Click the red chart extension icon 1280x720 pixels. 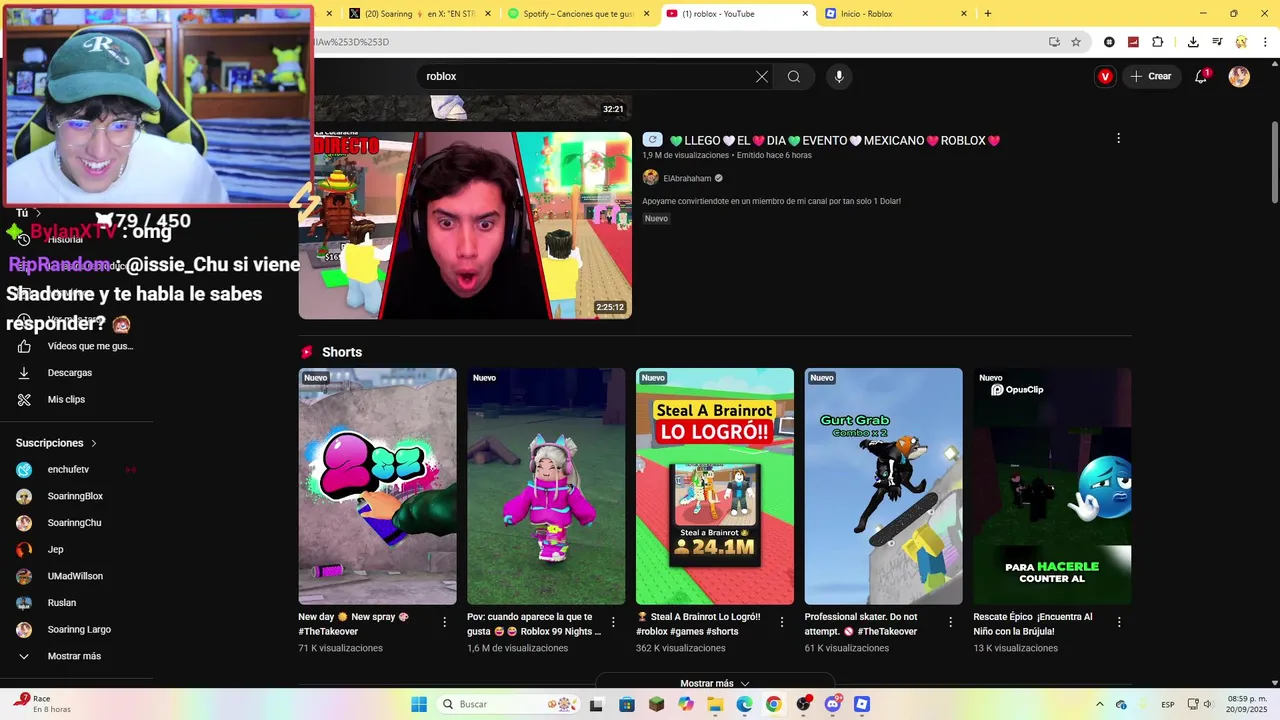pyautogui.click(x=1133, y=42)
